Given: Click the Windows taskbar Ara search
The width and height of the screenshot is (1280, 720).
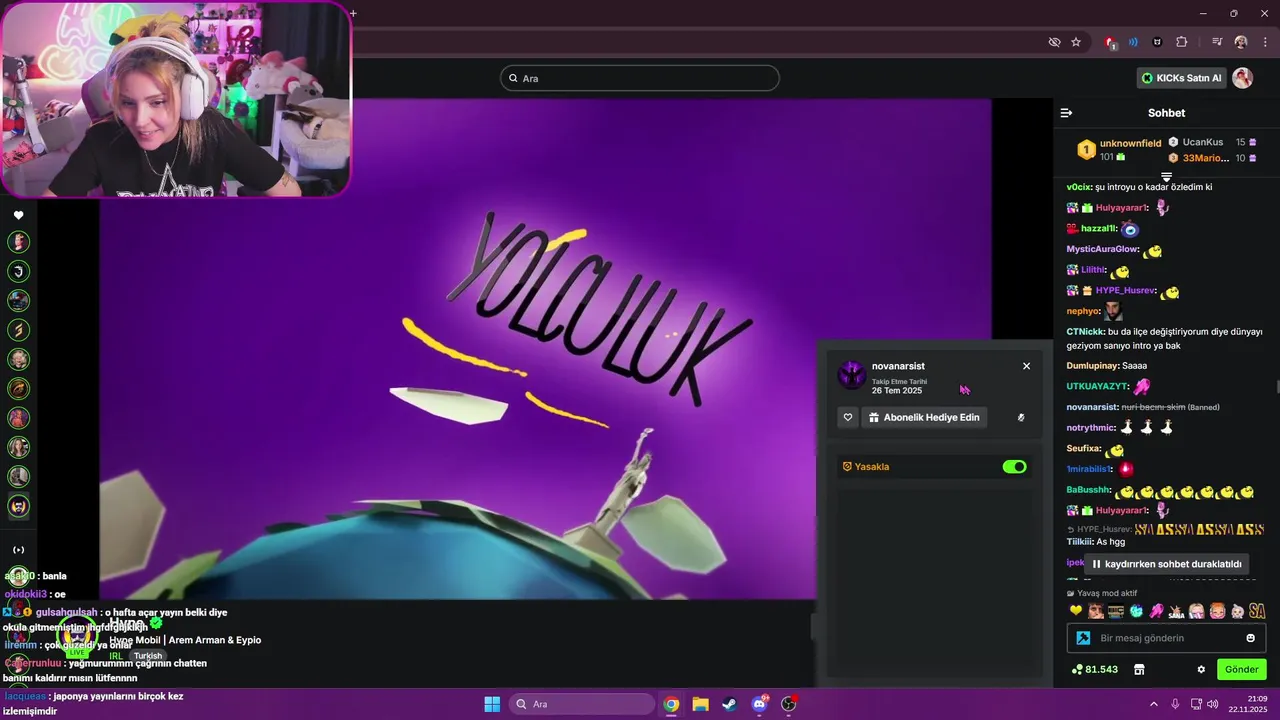Looking at the screenshot, I should coord(581,704).
